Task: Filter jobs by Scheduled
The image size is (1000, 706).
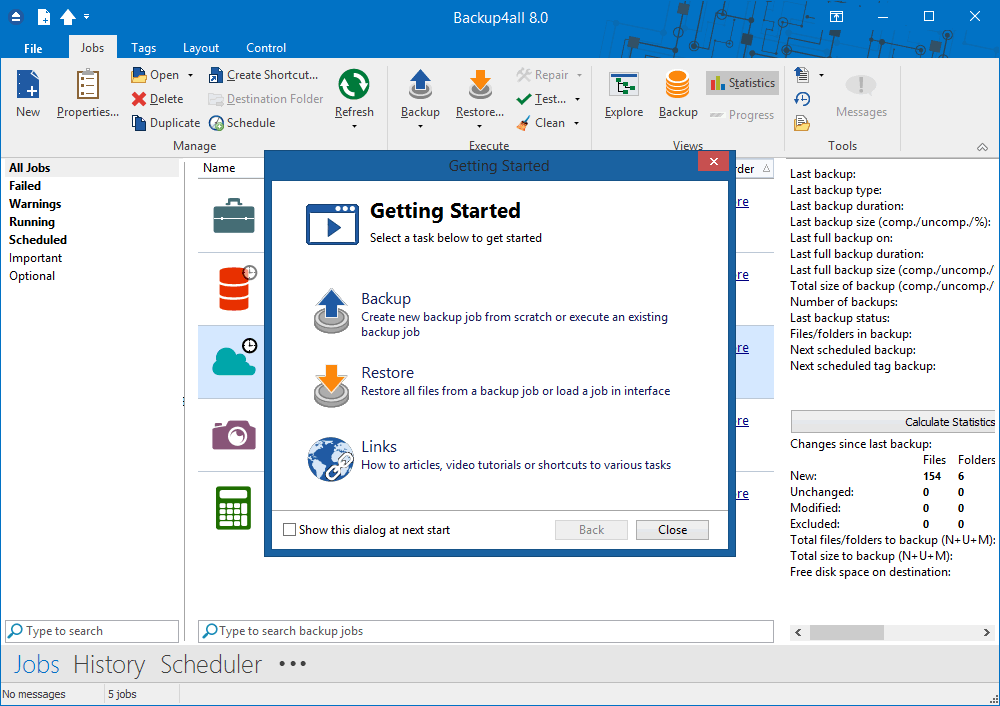Action: tap(38, 239)
